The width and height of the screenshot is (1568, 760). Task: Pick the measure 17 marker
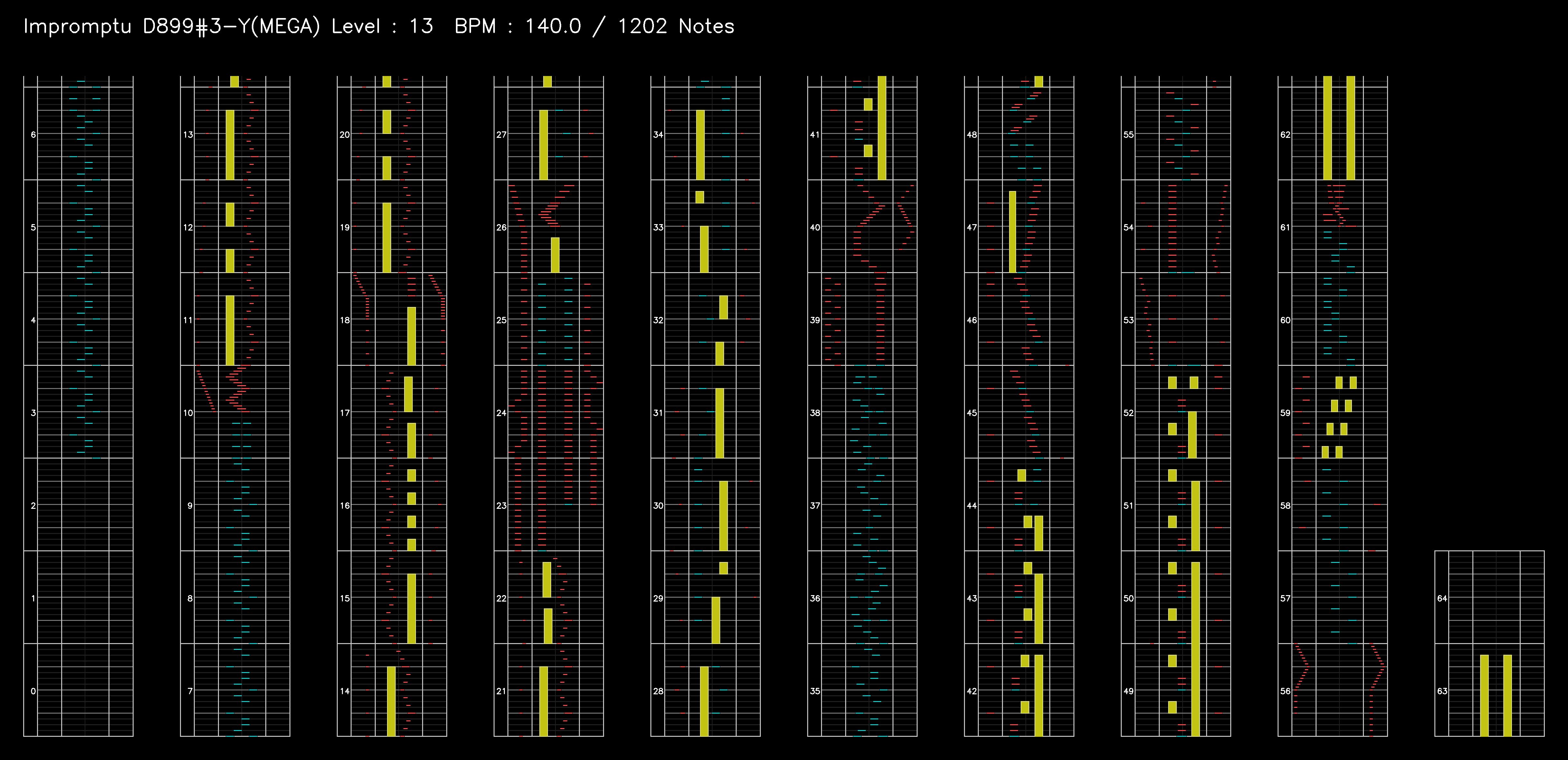click(x=345, y=412)
